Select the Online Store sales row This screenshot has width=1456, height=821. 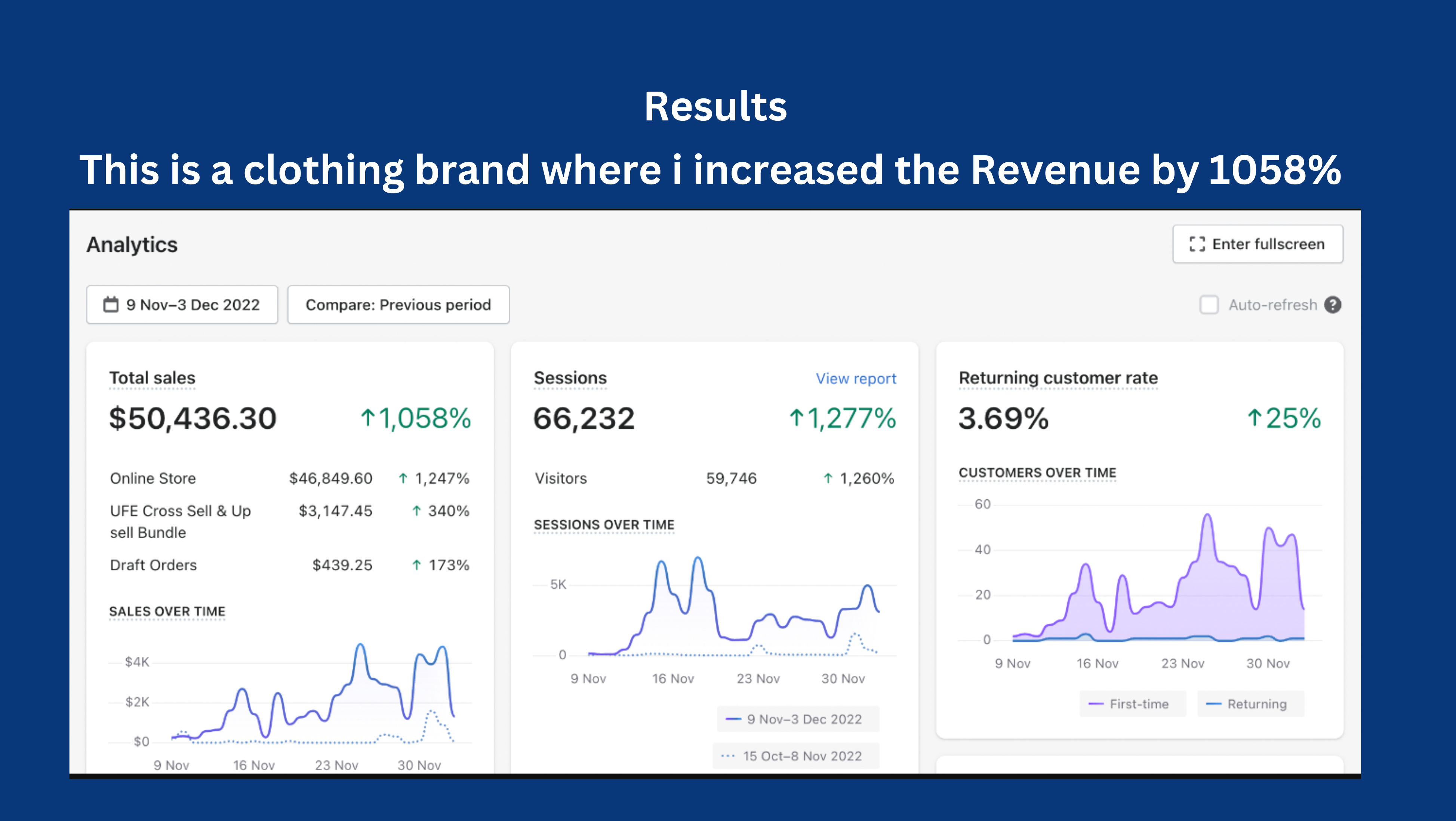289,478
